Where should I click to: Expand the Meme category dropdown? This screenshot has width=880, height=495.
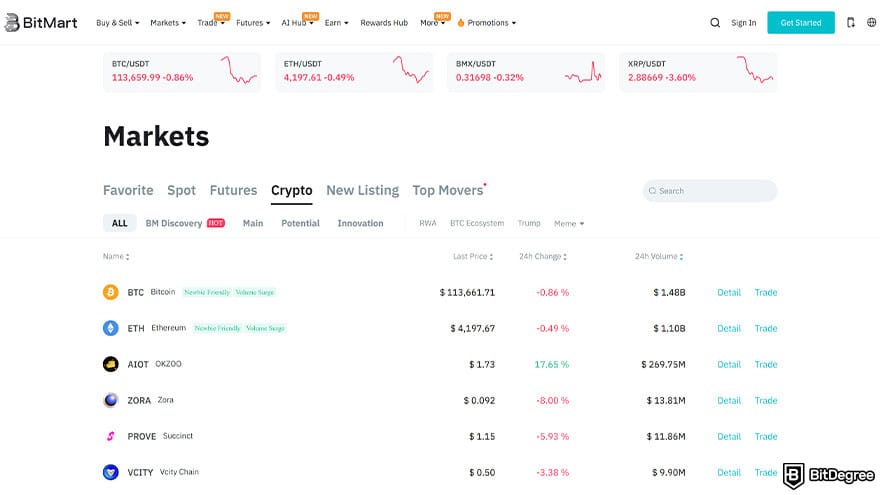pyautogui.click(x=569, y=223)
